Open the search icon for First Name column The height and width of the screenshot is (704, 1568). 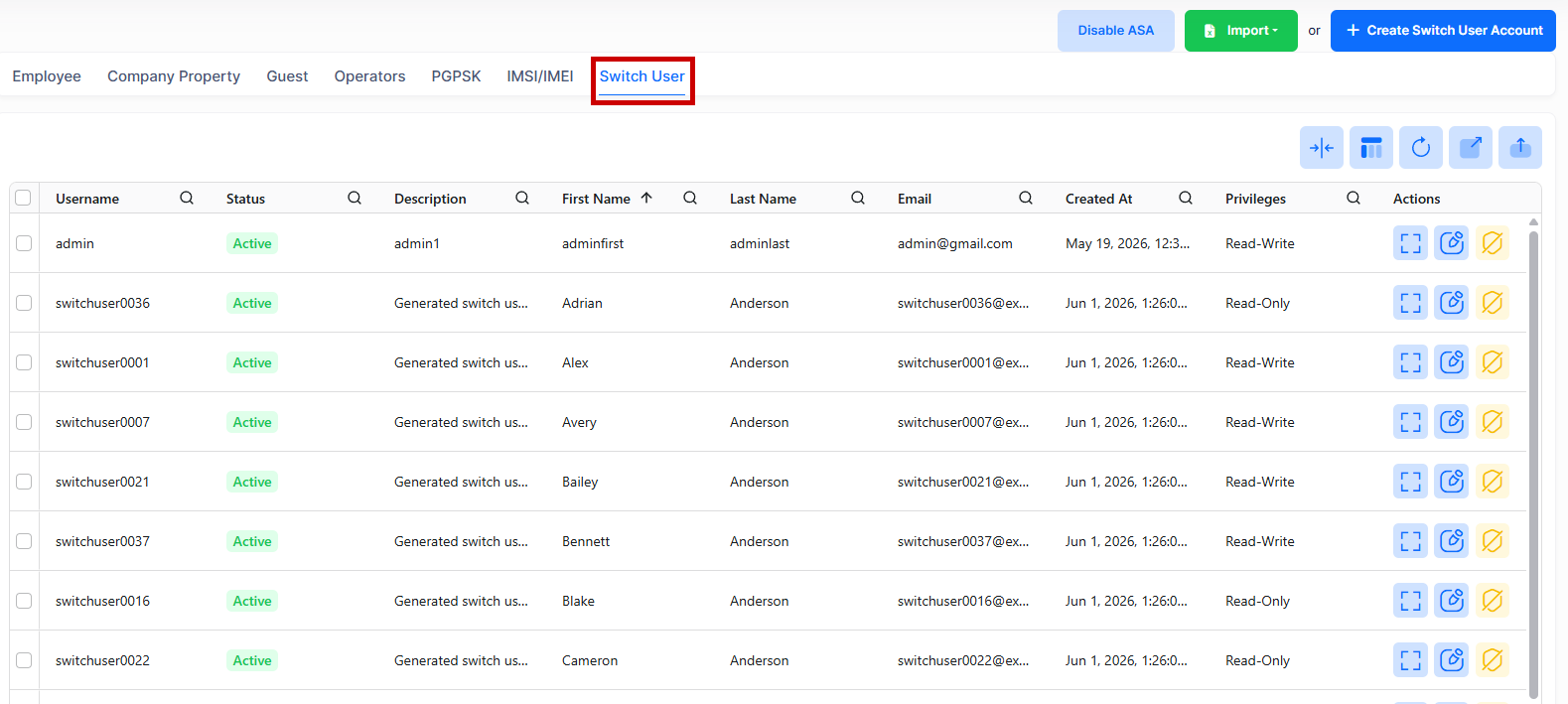pos(690,198)
